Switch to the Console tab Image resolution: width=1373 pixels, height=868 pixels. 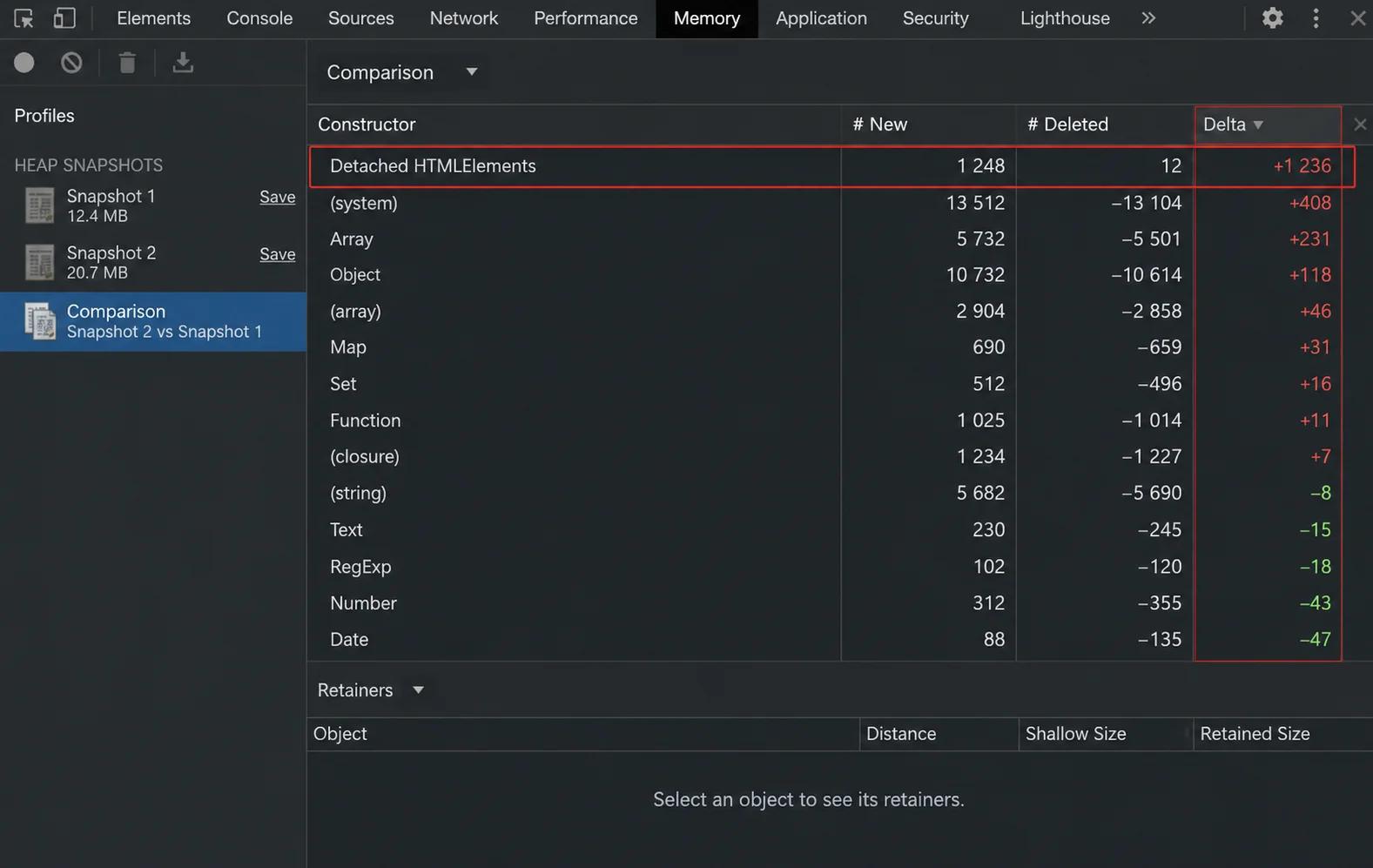pyautogui.click(x=259, y=18)
